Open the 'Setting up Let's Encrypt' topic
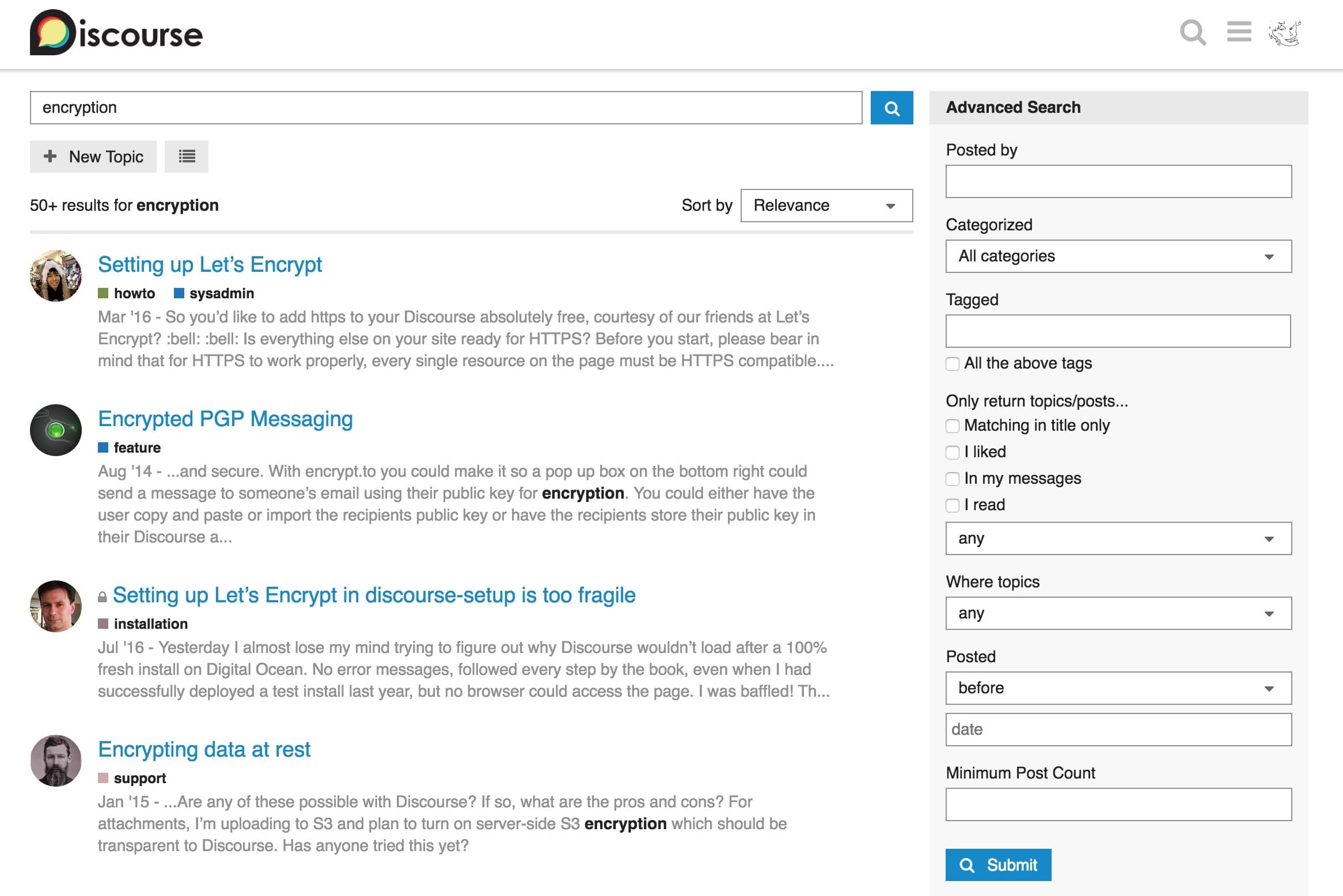Screen dimensions: 1343x896 click(x=210, y=264)
